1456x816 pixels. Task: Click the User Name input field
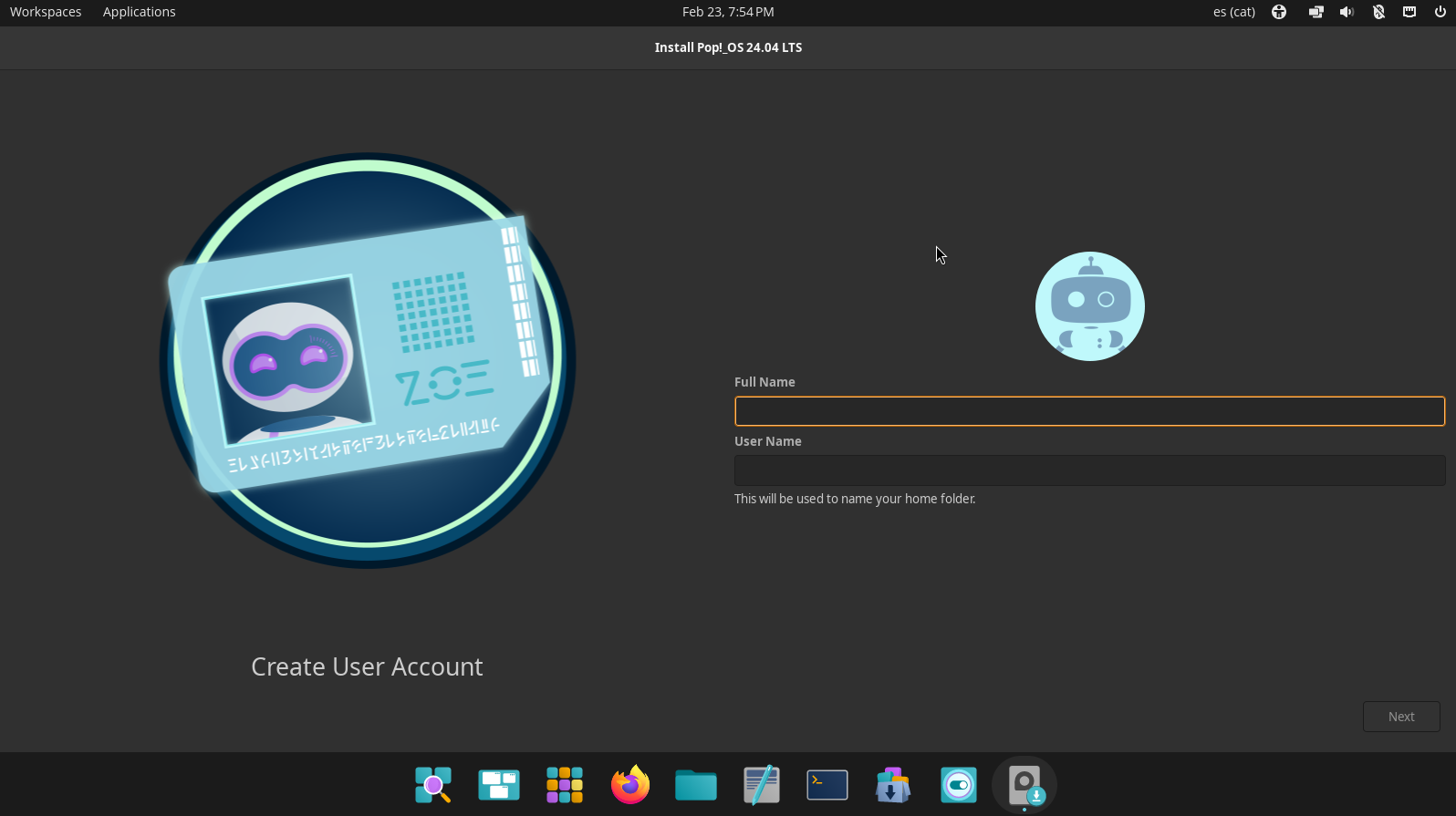click(x=1089, y=470)
